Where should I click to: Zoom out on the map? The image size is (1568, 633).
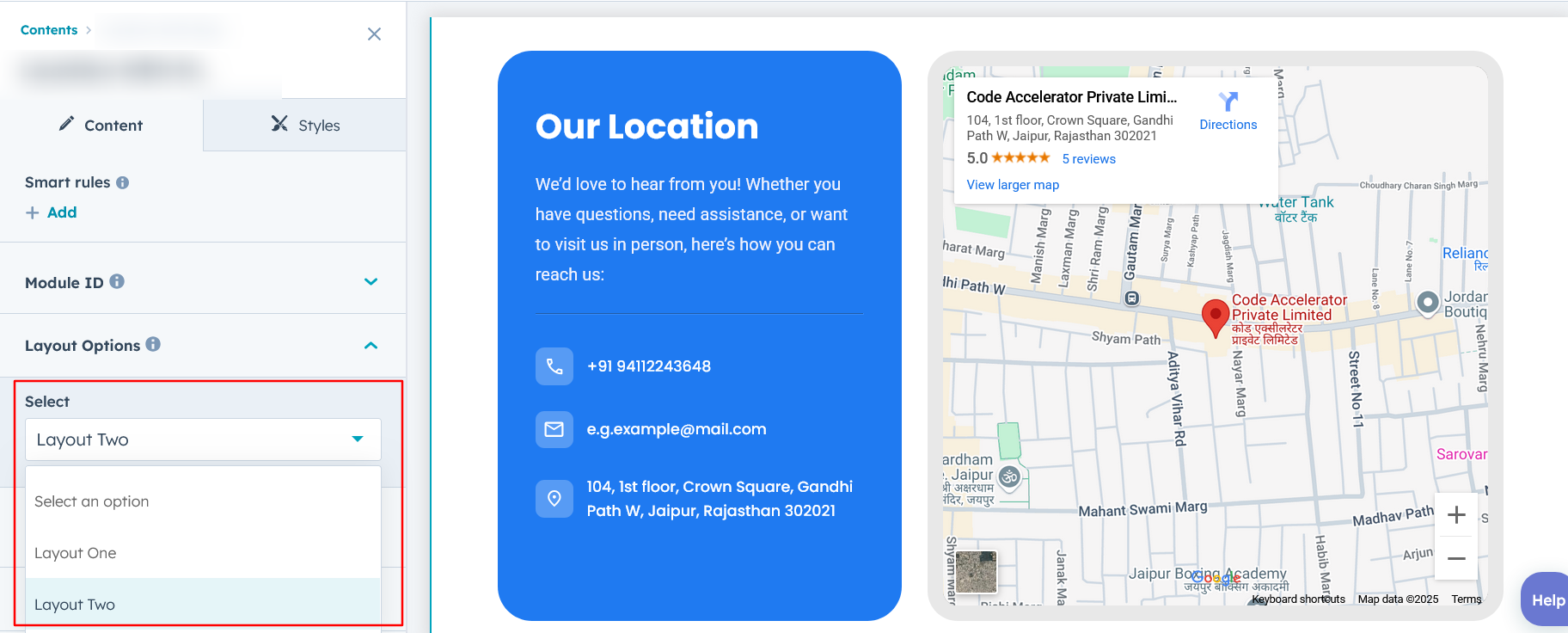(x=1456, y=559)
